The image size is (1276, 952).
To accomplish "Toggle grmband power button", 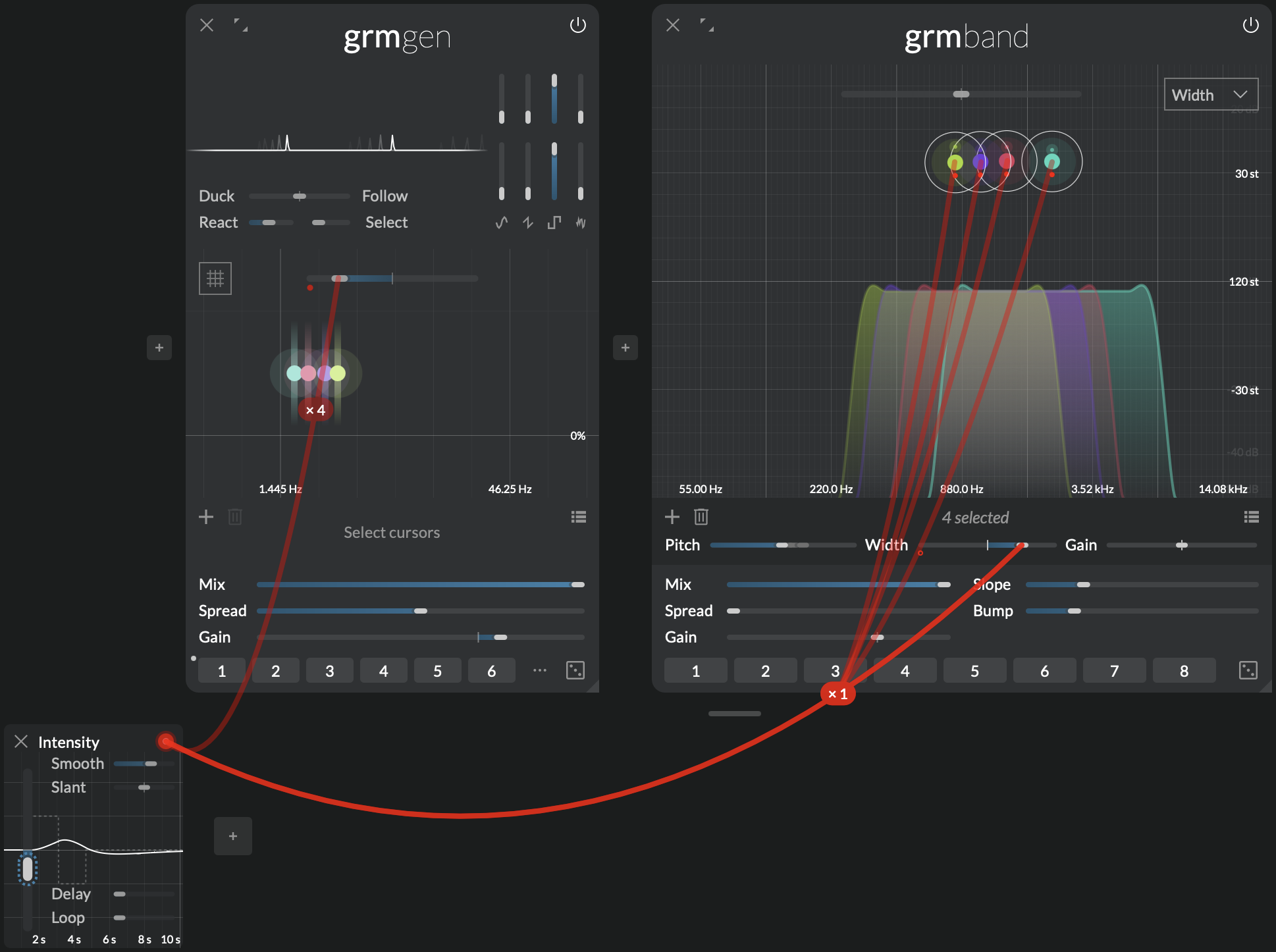I will (x=1250, y=26).
